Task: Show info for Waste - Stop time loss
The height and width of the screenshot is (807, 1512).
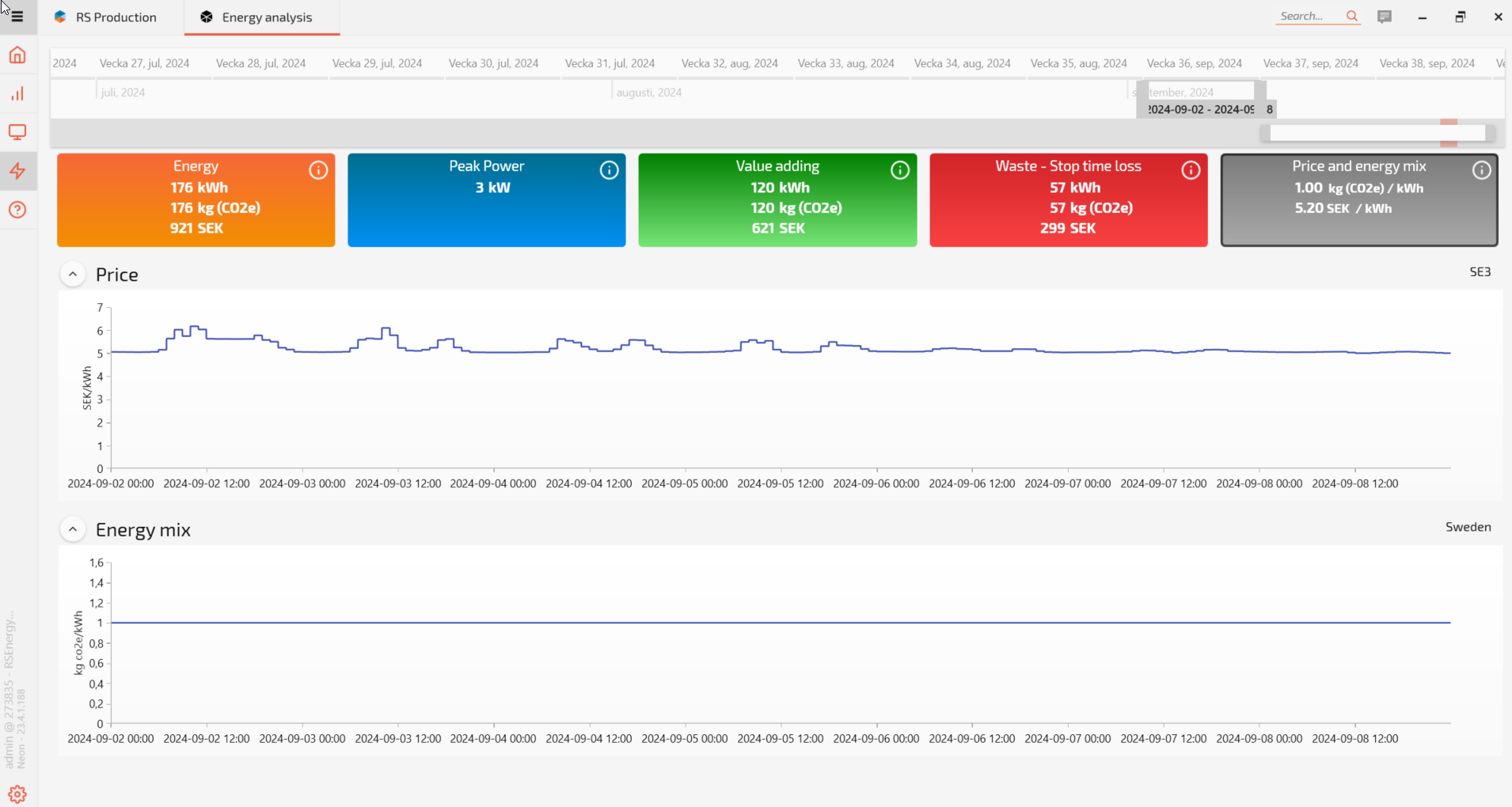Action: coord(1191,170)
